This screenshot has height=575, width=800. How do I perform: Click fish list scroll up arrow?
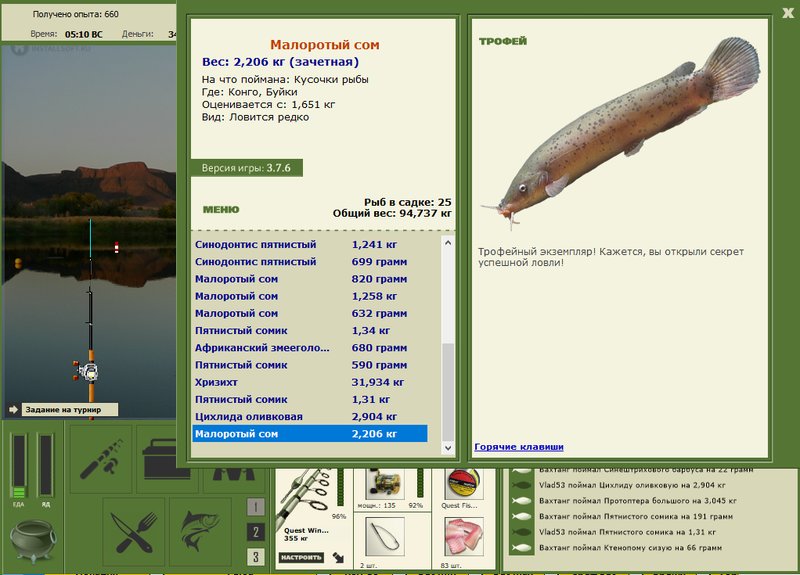pos(447,243)
